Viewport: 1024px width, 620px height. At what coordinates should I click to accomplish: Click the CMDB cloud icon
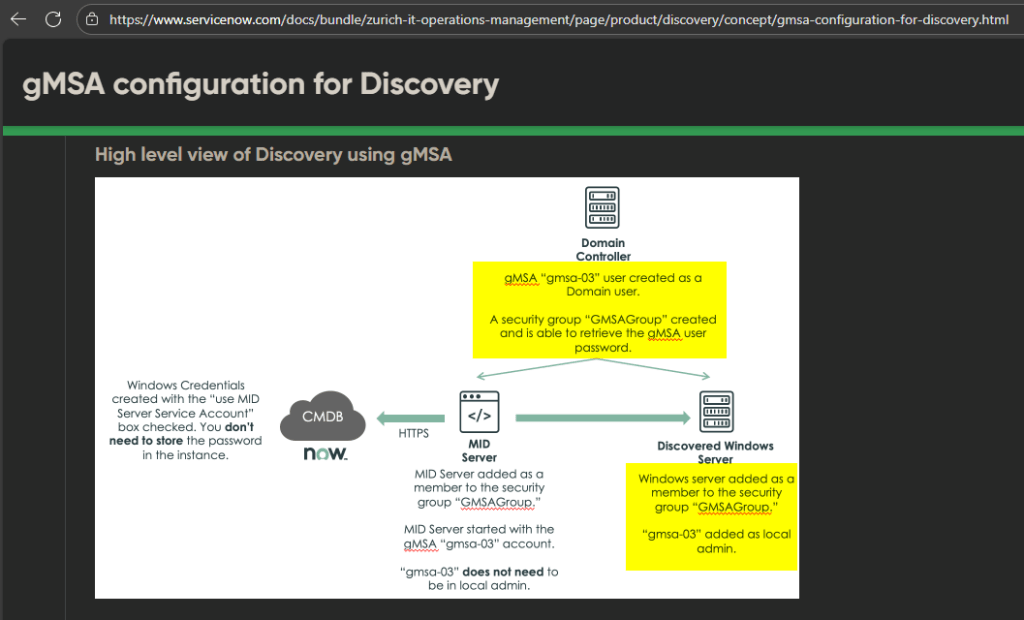pyautogui.click(x=321, y=419)
